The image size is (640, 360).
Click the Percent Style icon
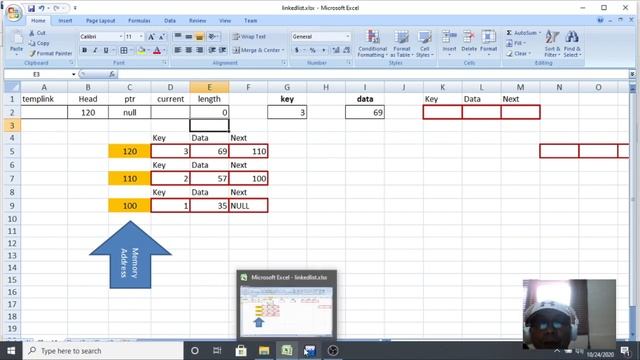pyautogui.click(x=313, y=50)
